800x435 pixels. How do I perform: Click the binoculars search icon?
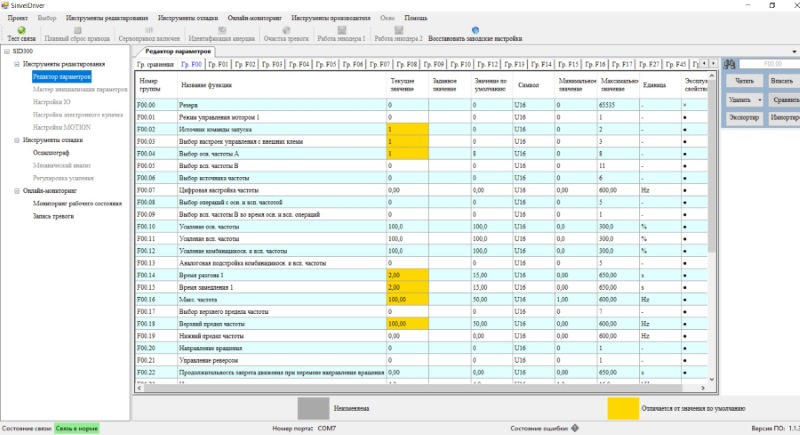pos(729,64)
